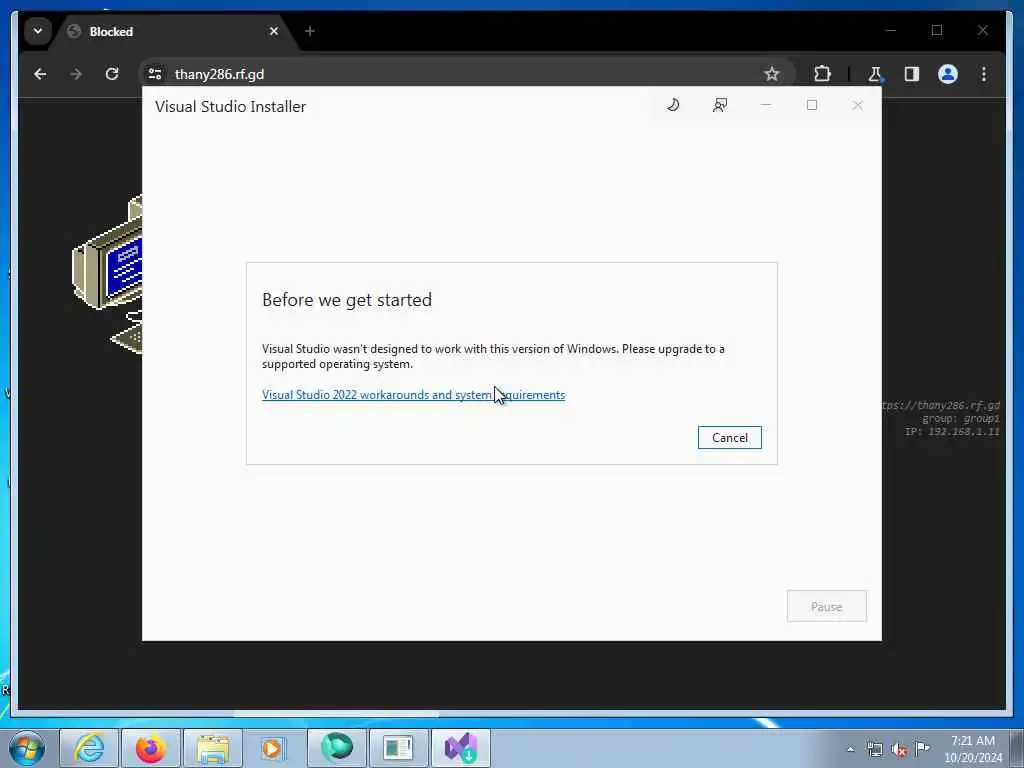Open the Action Center flag icon
This screenshot has width=1024, height=768.
pyautogui.click(x=922, y=748)
